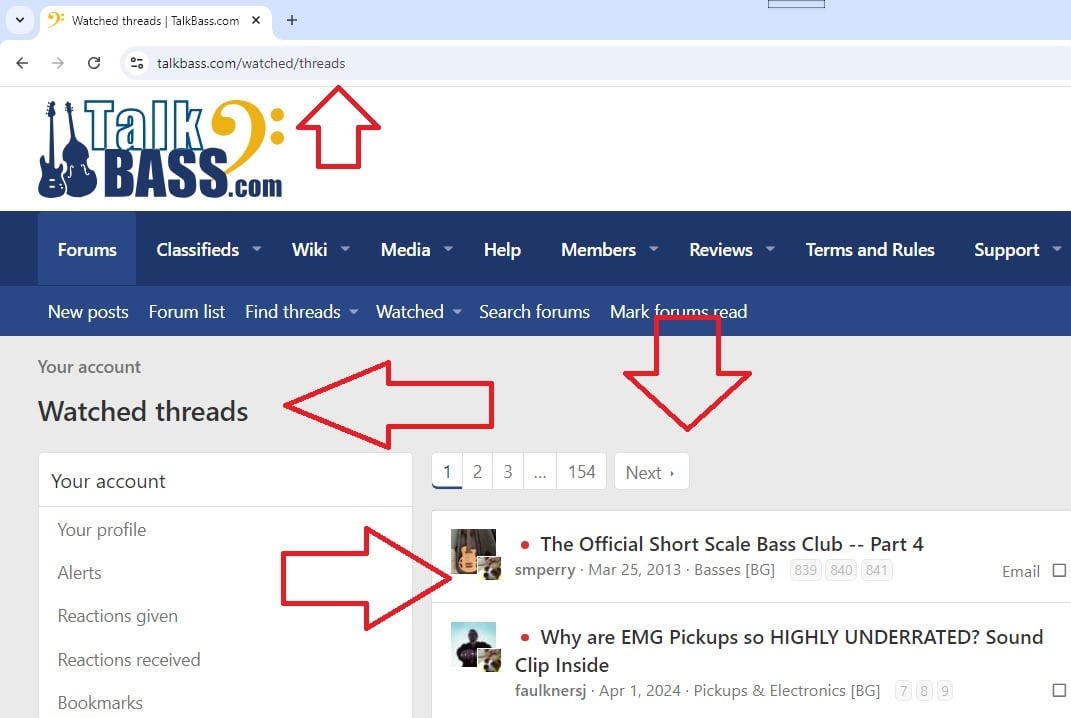Open the Help nav item
Viewport: 1071px width, 718px height.
(502, 249)
